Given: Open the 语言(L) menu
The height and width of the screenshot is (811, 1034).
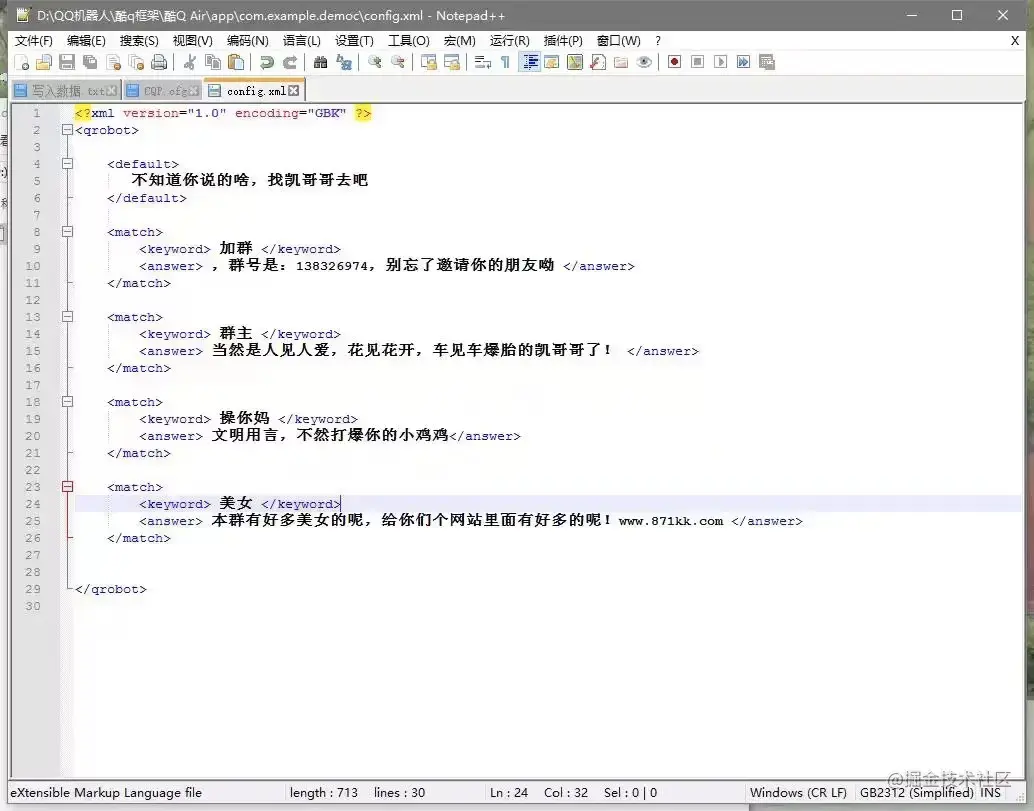Looking at the screenshot, I should [x=301, y=41].
